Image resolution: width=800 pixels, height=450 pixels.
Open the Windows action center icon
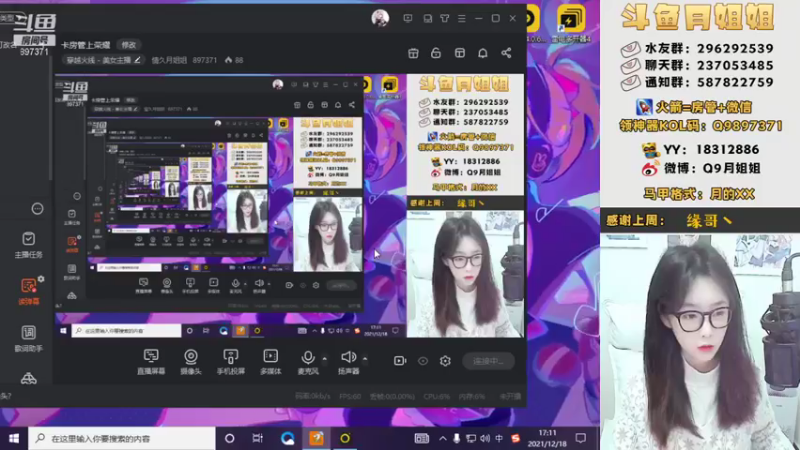[581, 438]
